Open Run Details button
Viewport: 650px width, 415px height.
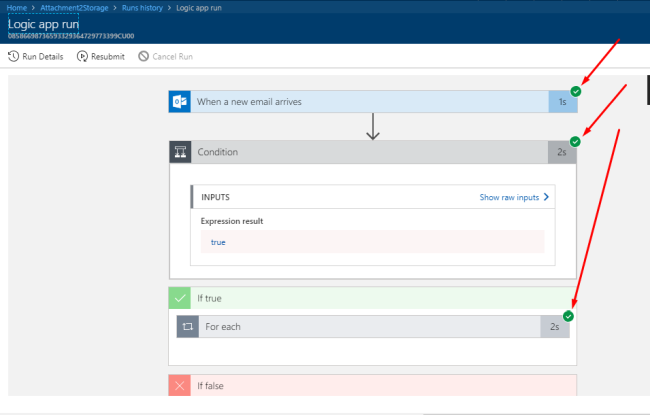point(36,56)
